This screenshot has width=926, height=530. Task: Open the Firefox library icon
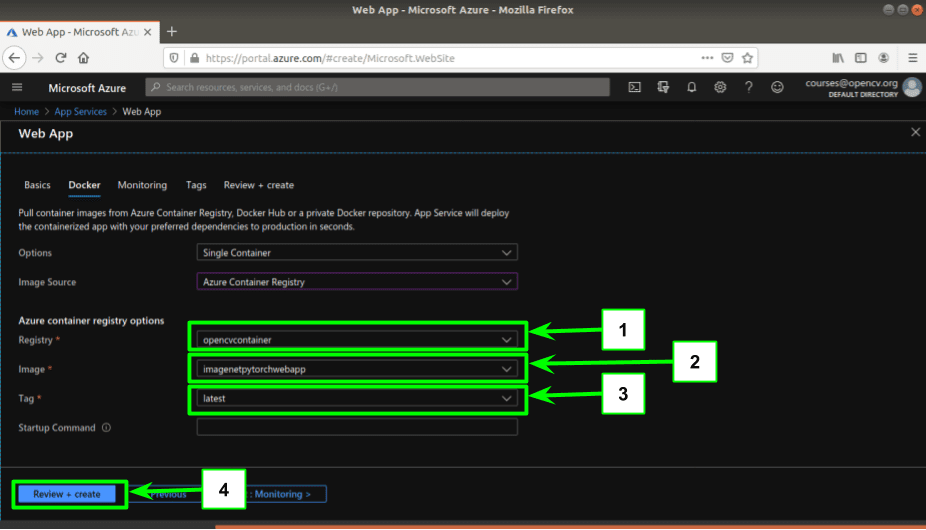pos(838,58)
